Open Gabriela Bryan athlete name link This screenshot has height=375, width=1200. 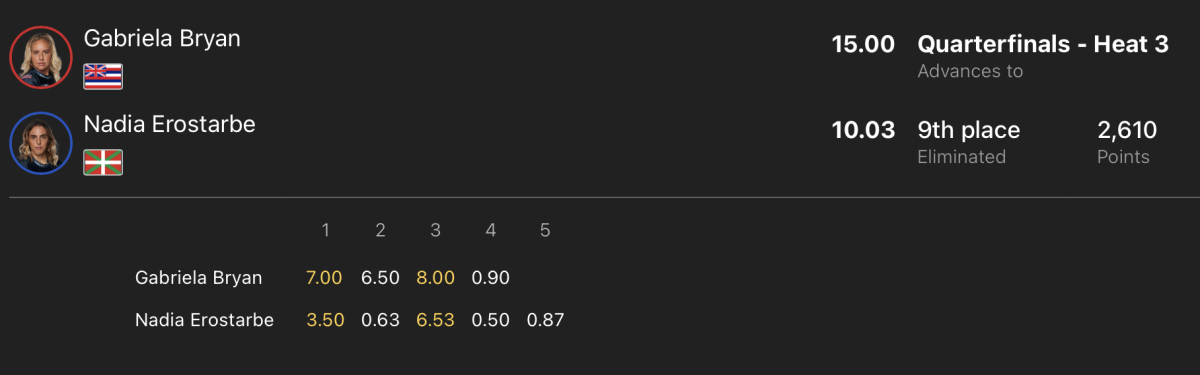click(x=162, y=38)
